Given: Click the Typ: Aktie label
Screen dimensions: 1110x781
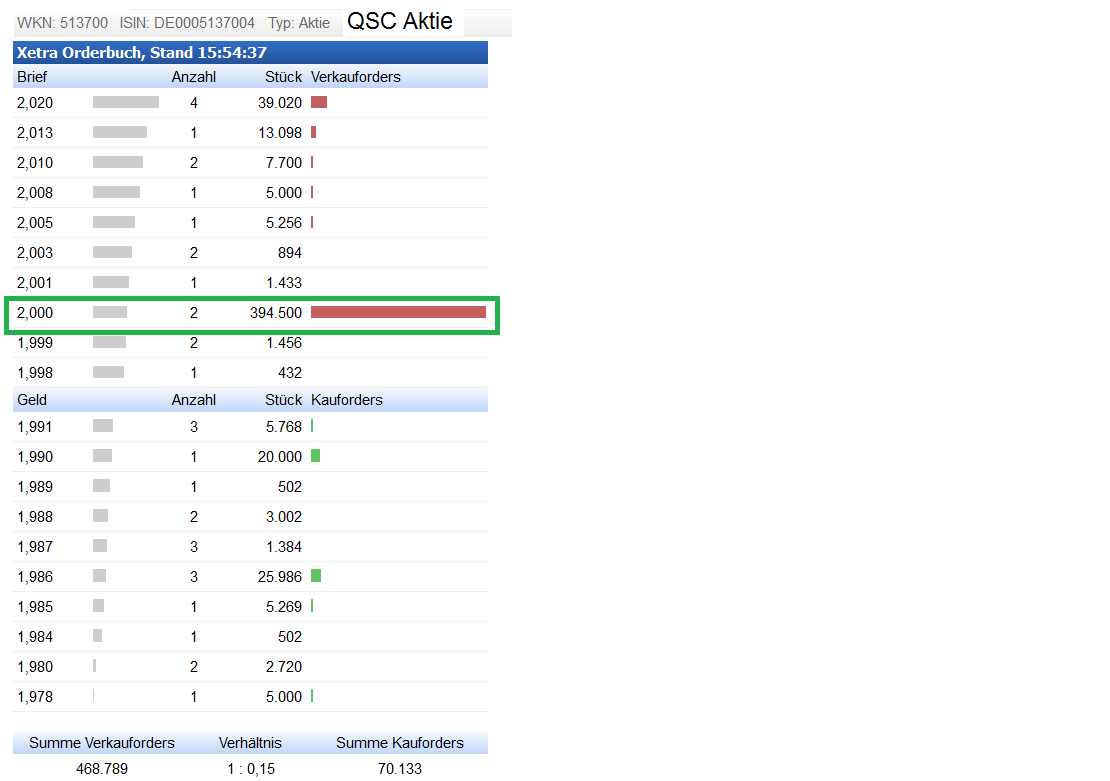Looking at the screenshot, I should click(x=299, y=23).
